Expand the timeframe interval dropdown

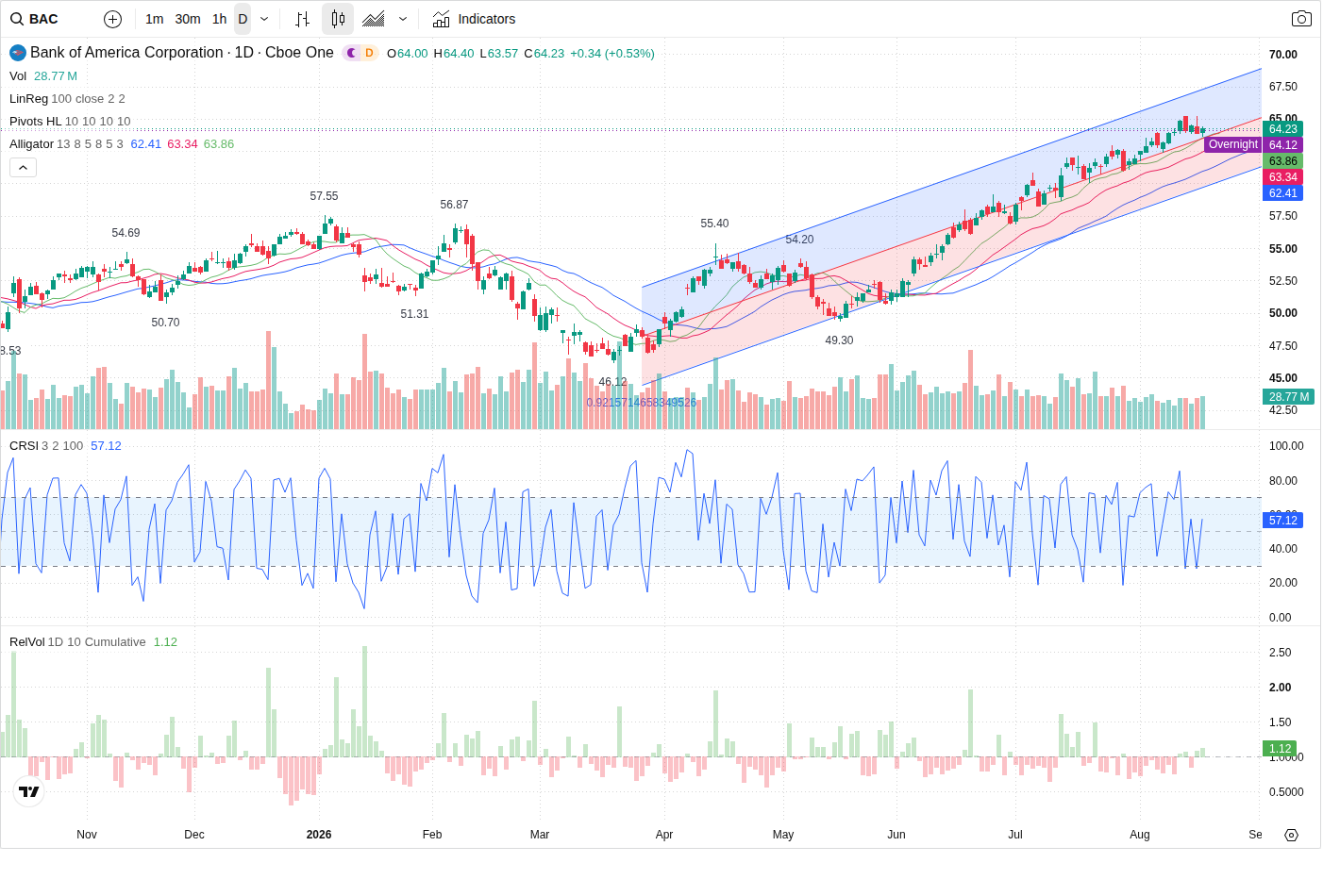[264, 19]
